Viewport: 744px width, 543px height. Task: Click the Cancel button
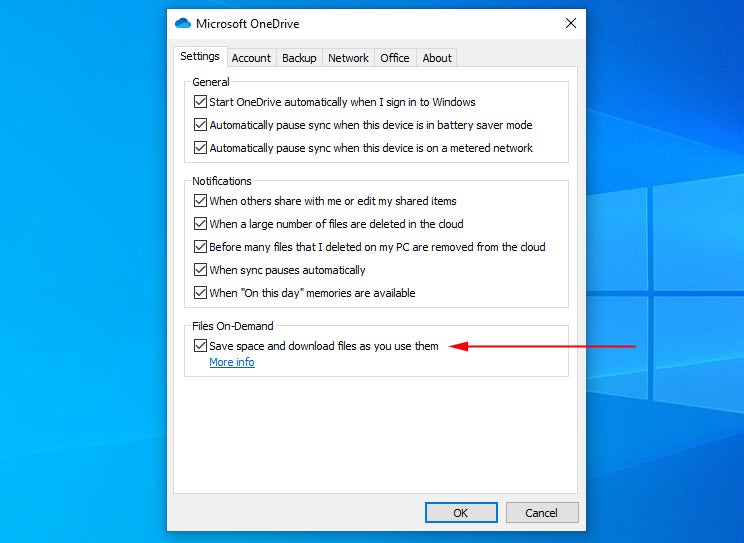pyautogui.click(x=542, y=513)
